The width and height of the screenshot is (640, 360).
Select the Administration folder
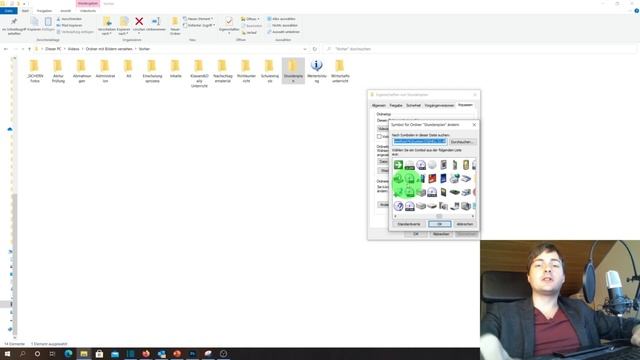point(105,70)
